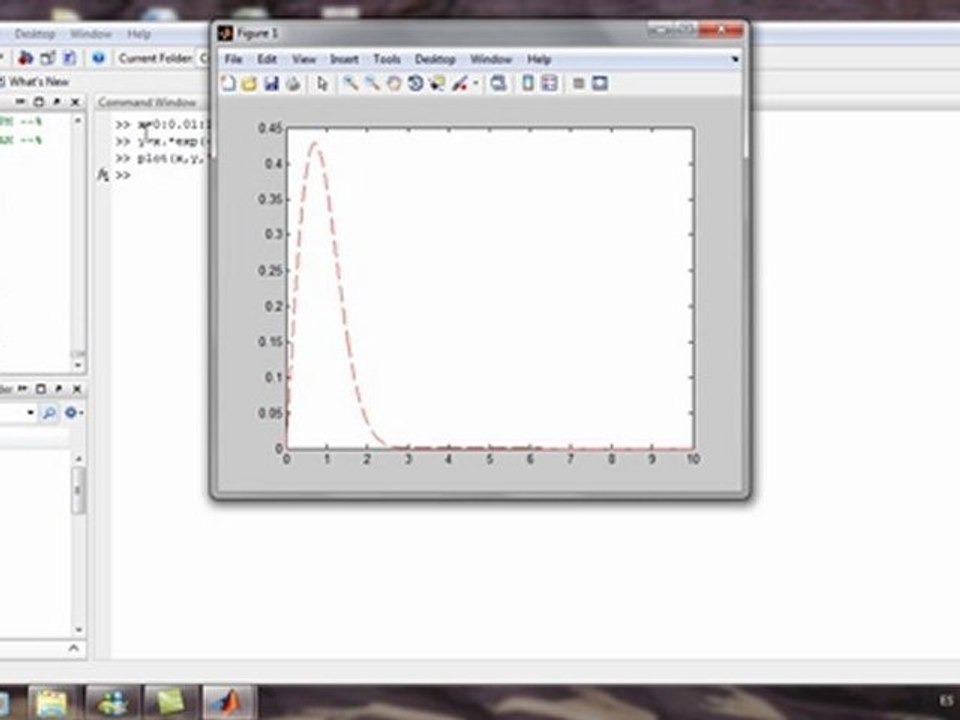Viewport: 960px width, 720px height.
Task: Open the Desktop menu in Figure 1
Action: point(435,59)
